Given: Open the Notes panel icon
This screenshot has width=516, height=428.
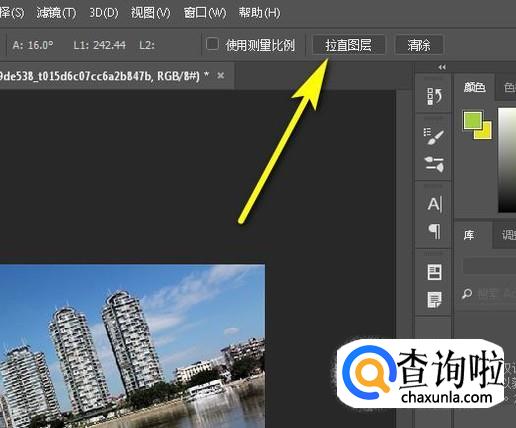Looking at the screenshot, I should [435, 299].
